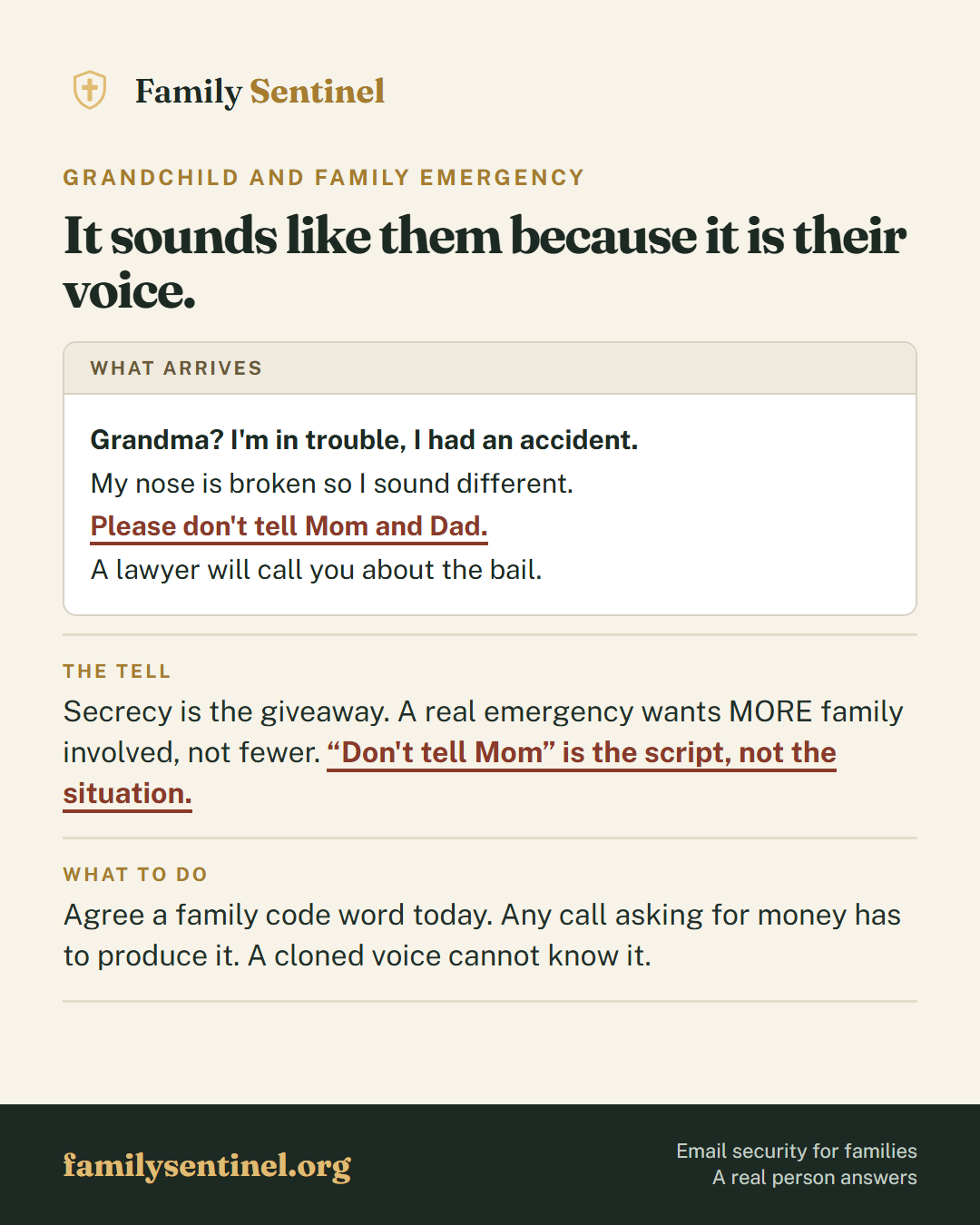
Task: Click 'A real person answers' footer tagline
Action: 815,1177
